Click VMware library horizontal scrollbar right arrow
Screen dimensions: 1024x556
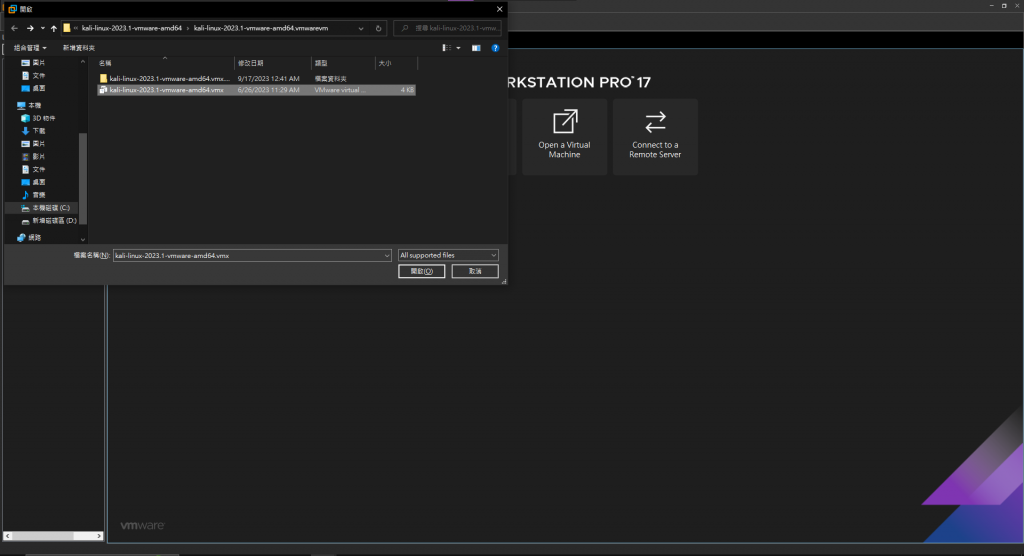point(99,536)
